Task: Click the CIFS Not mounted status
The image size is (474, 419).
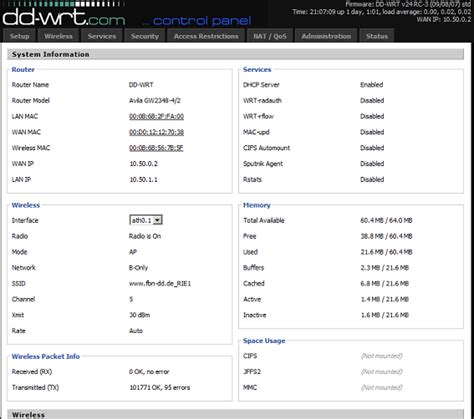Action: (x=382, y=356)
